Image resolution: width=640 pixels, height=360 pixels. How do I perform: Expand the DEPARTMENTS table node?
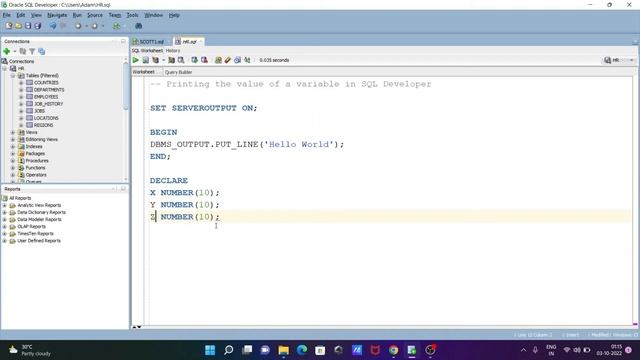pos(21,90)
